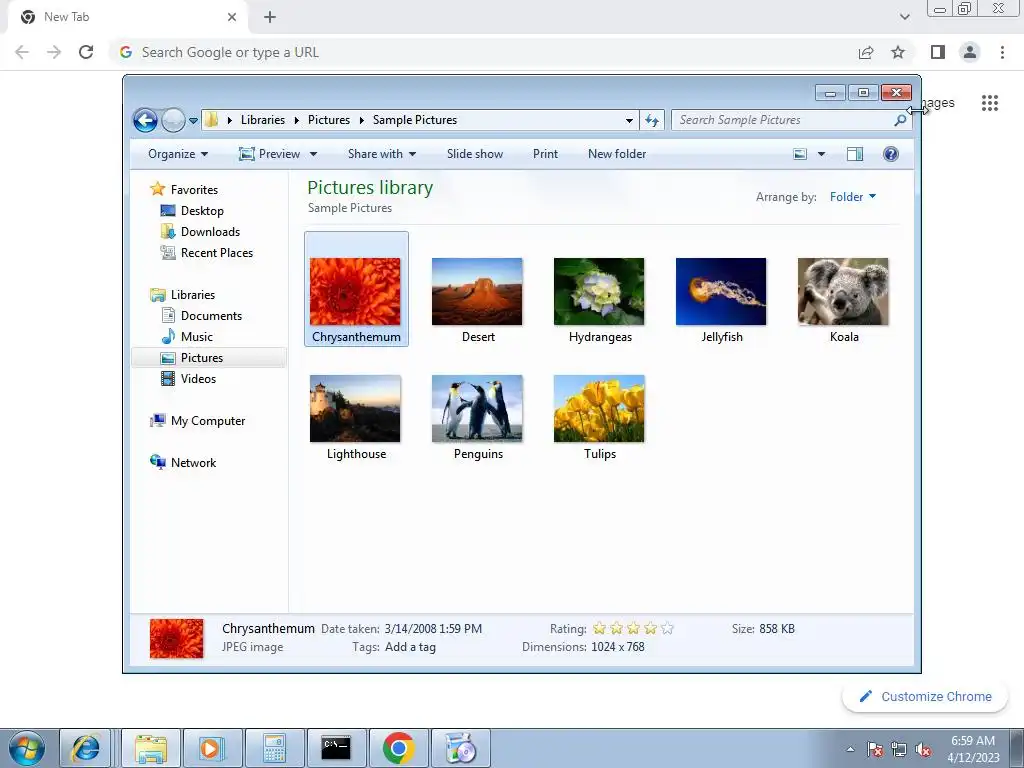The height and width of the screenshot is (768, 1024).
Task: Toggle Chrome side panel icon
Action: click(x=938, y=52)
